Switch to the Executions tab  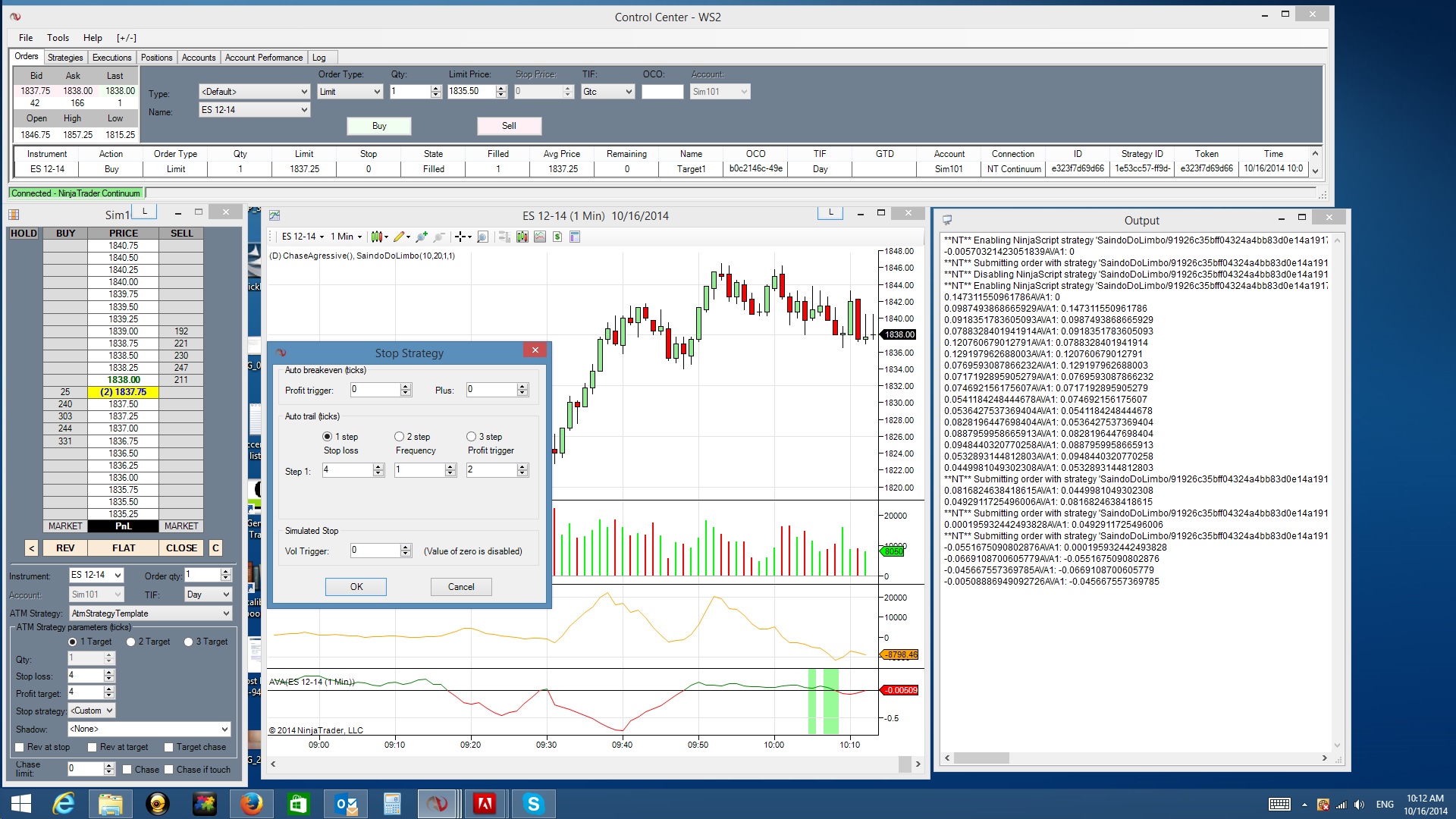(x=111, y=58)
